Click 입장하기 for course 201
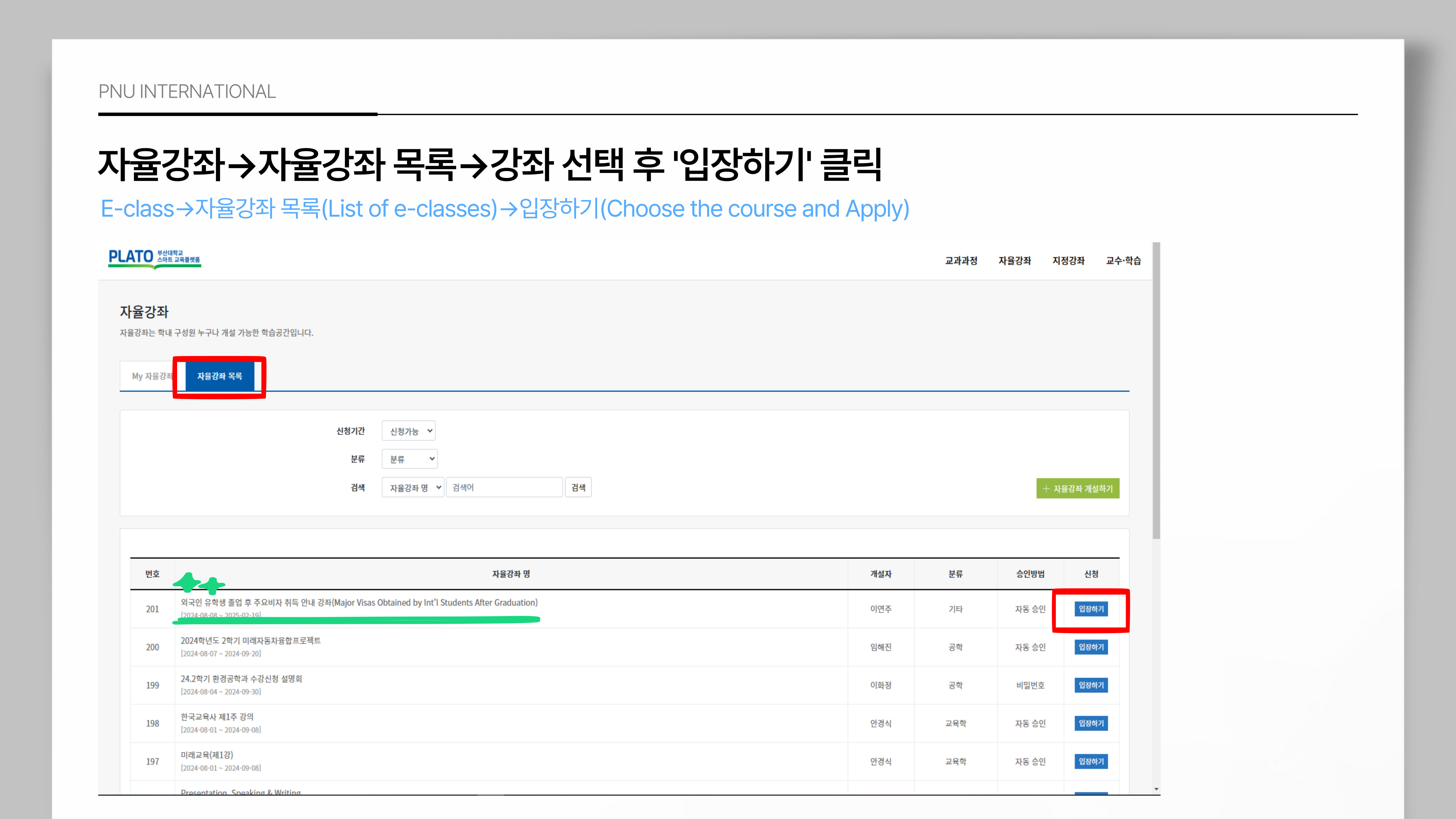 (1091, 609)
